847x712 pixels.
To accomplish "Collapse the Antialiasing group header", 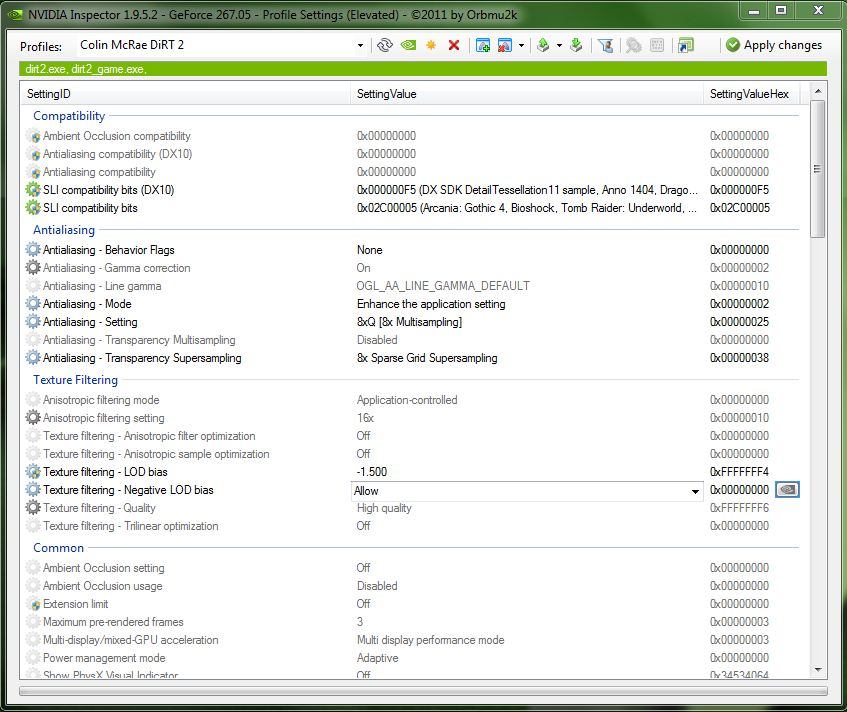I will (64, 230).
